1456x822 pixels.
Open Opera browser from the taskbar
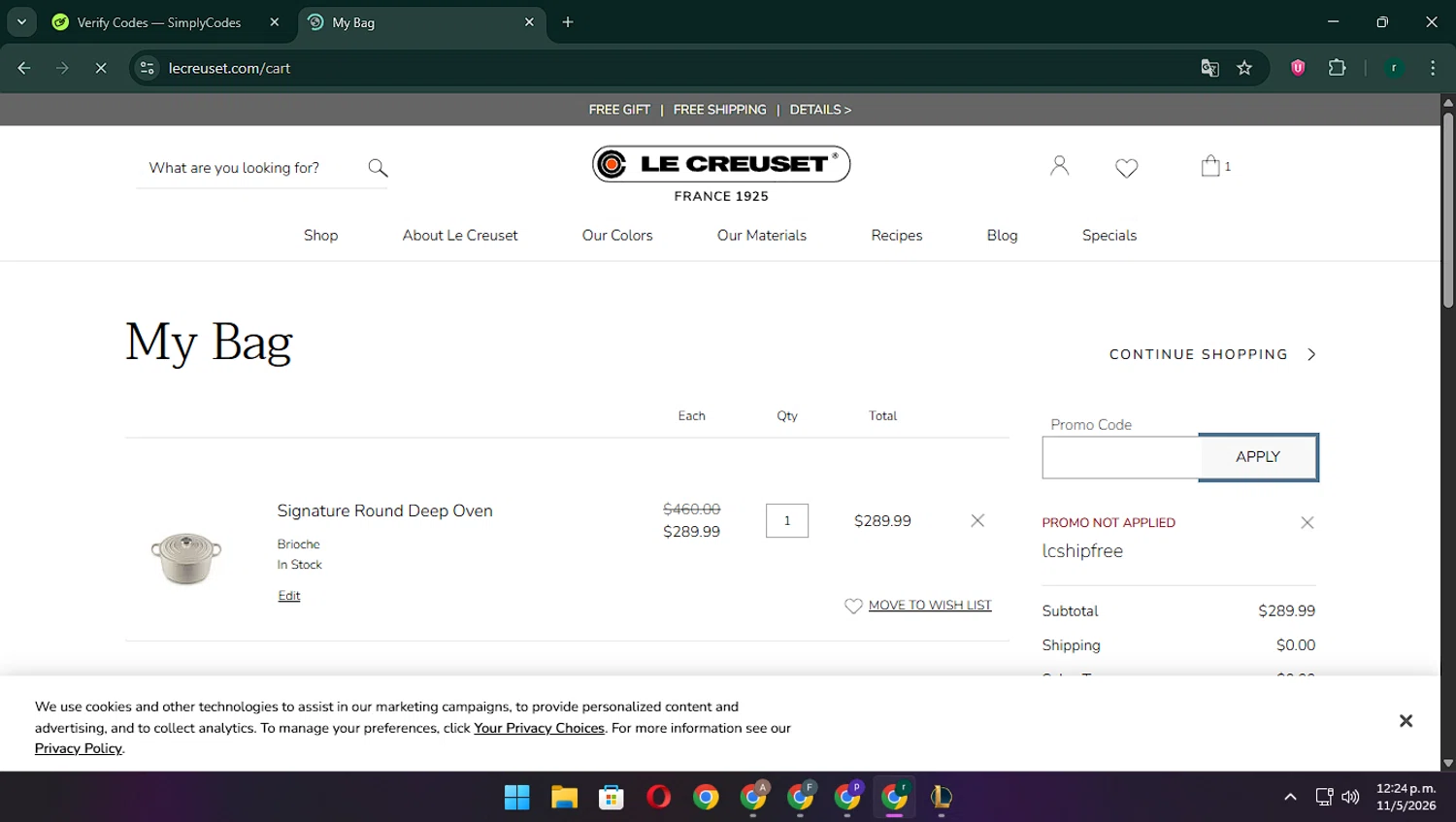point(658,798)
